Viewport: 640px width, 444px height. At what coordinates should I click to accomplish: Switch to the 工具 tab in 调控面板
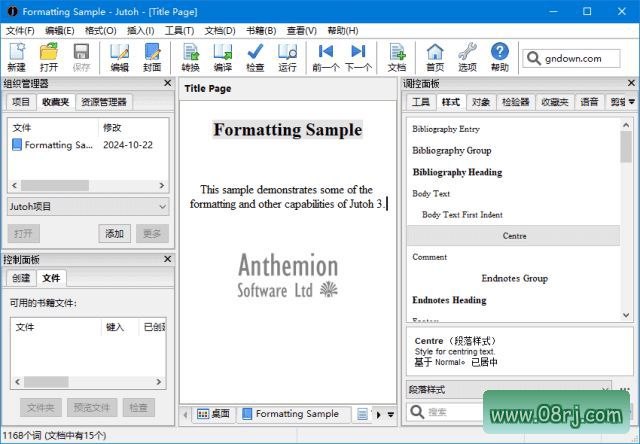420,102
